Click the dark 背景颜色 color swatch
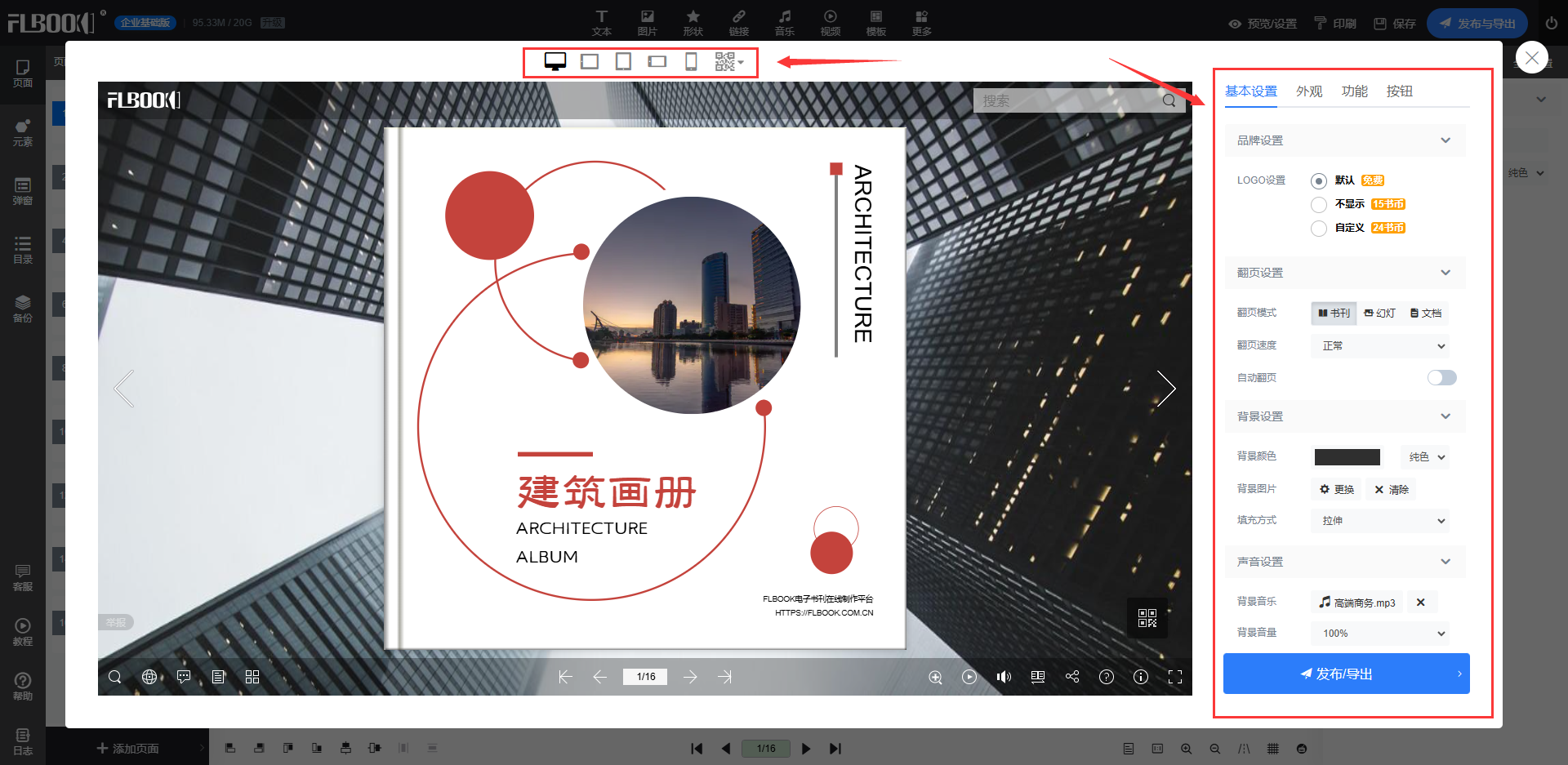This screenshot has height=765, width=1568. (1347, 457)
